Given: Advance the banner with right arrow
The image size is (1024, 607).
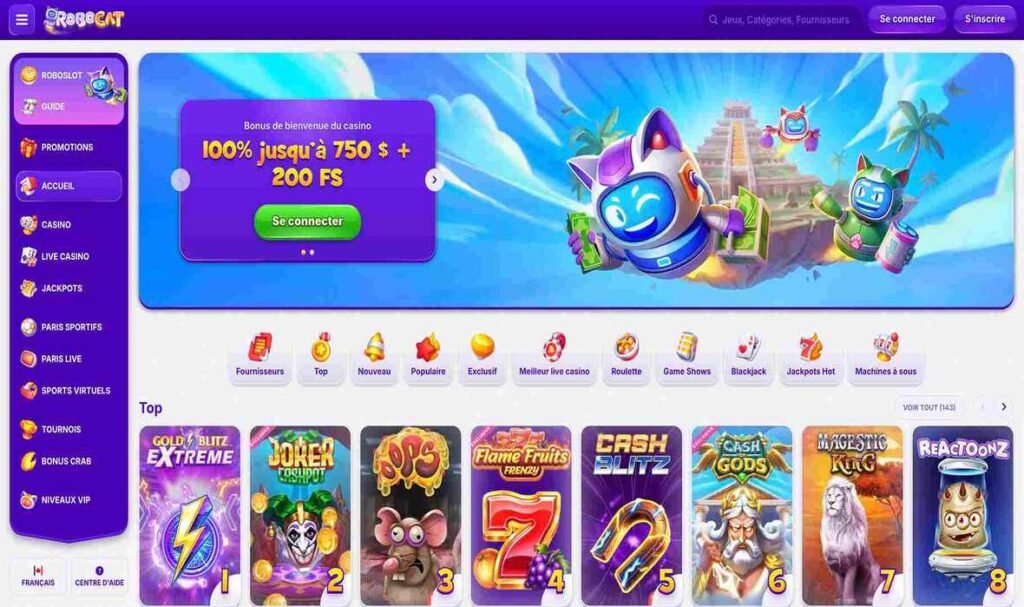Looking at the screenshot, I should 434,180.
